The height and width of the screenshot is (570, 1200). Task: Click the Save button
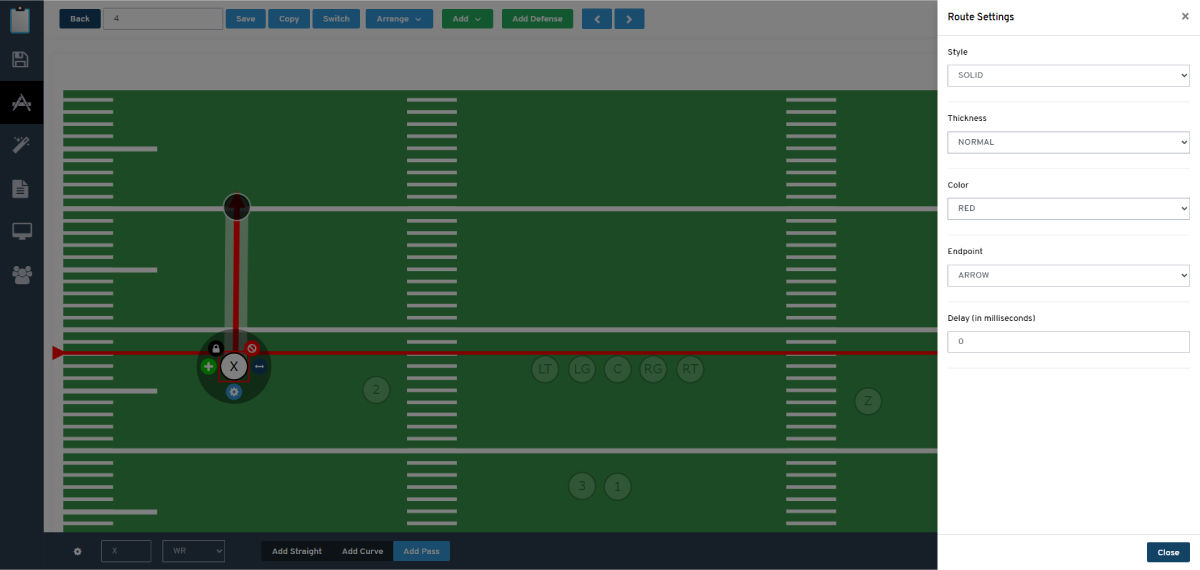[x=245, y=19]
